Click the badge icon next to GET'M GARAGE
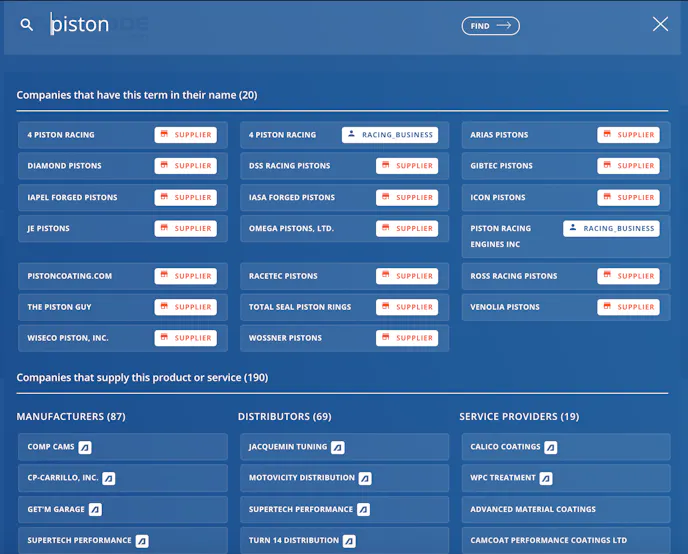The width and height of the screenshot is (688, 554). 95,509
